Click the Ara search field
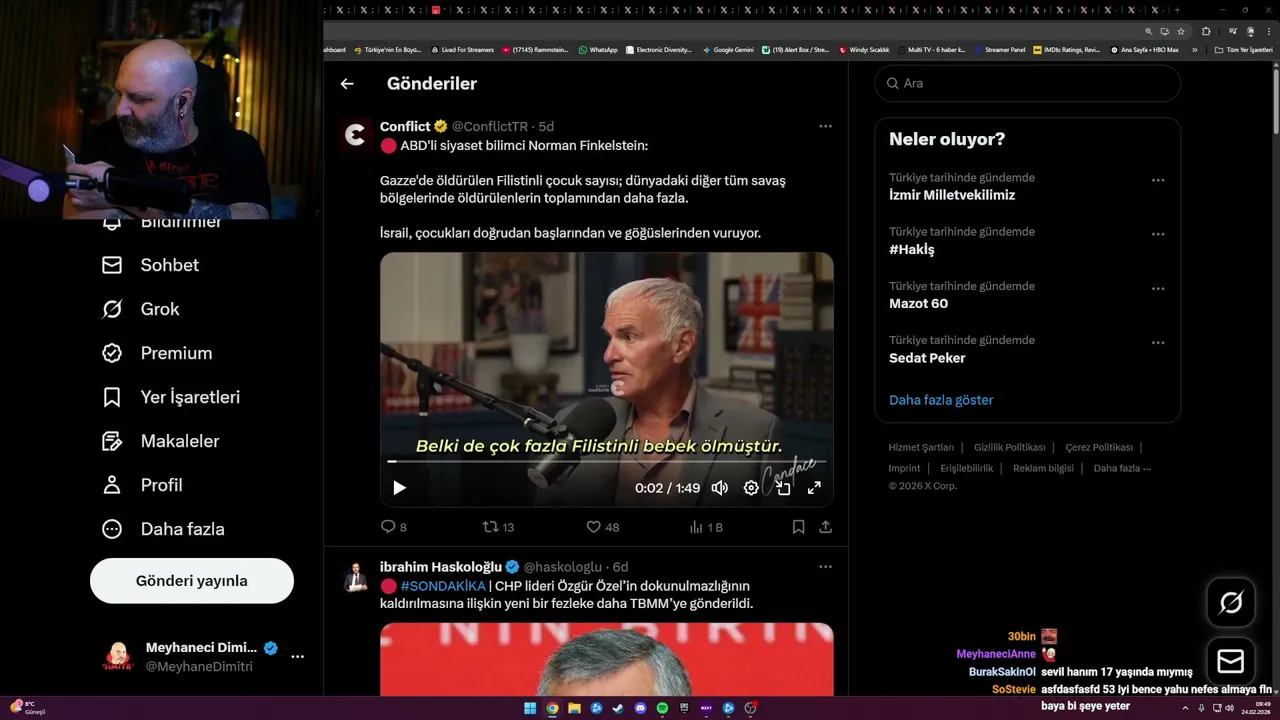Screen dimensions: 1280x720 [1027, 84]
